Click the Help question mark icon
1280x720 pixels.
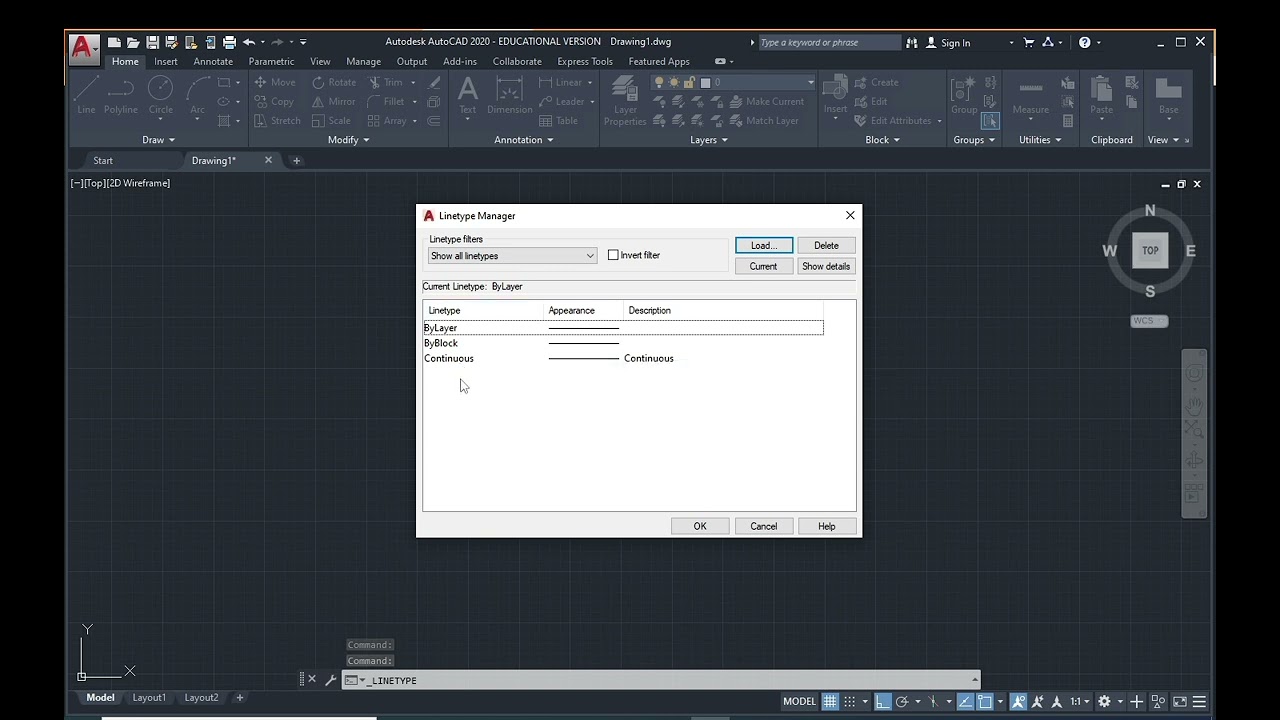click(x=1084, y=42)
